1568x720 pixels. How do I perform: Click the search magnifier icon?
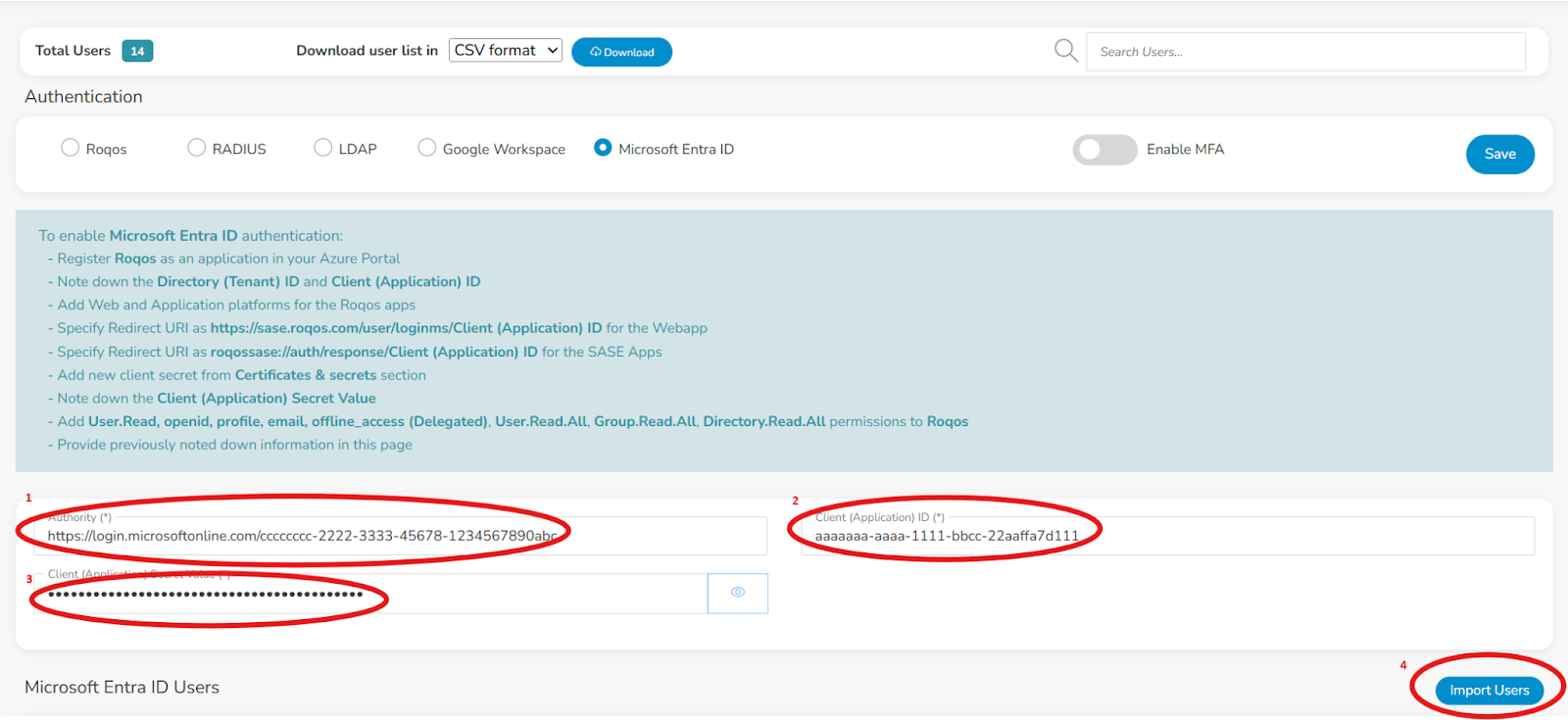1065,50
